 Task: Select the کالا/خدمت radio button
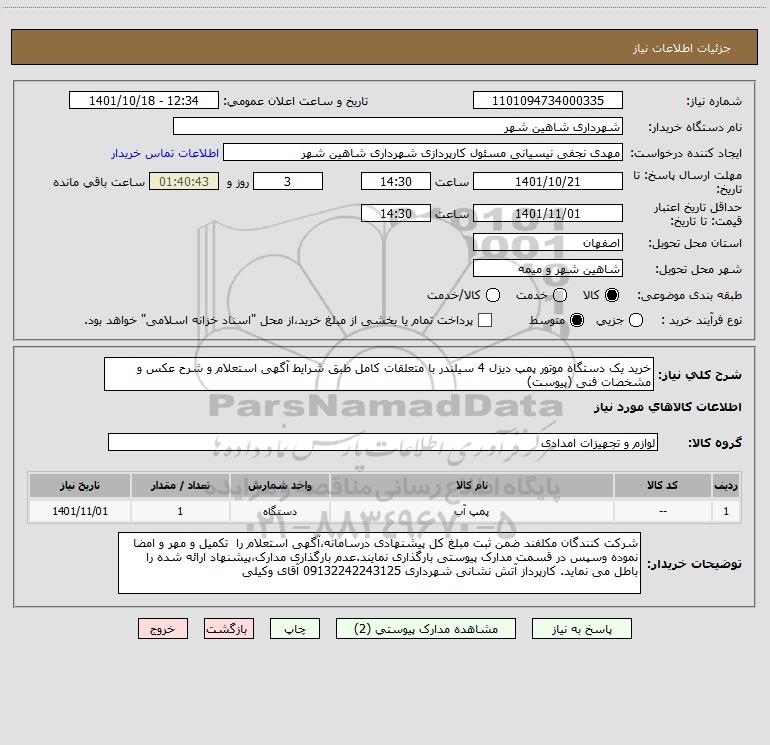(x=493, y=295)
